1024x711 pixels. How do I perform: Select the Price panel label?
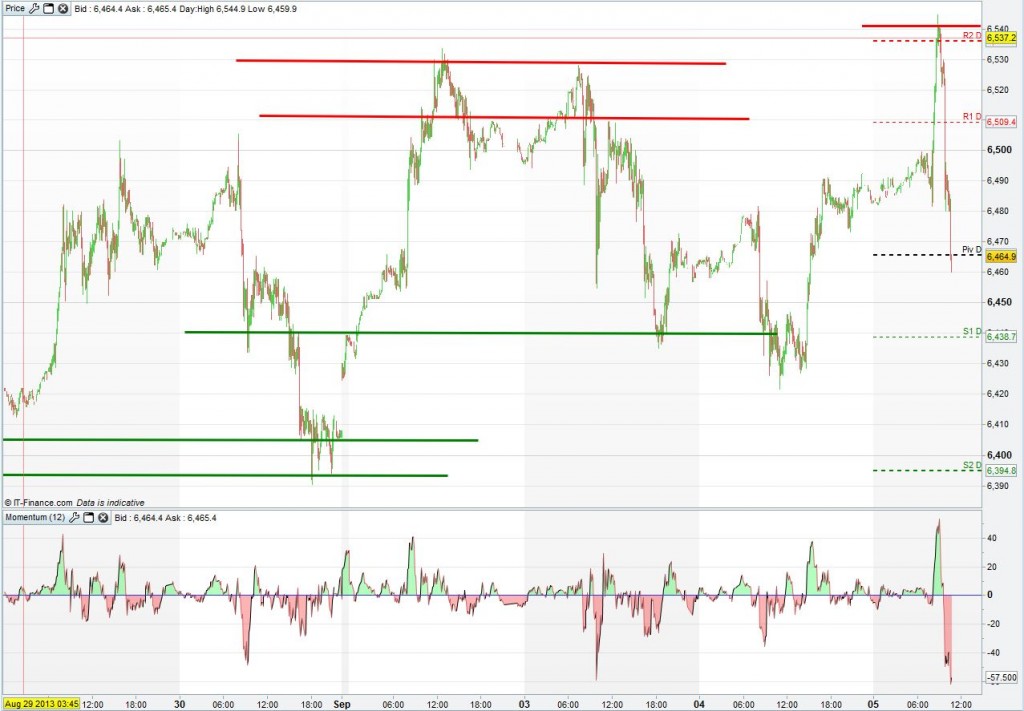click(x=15, y=9)
